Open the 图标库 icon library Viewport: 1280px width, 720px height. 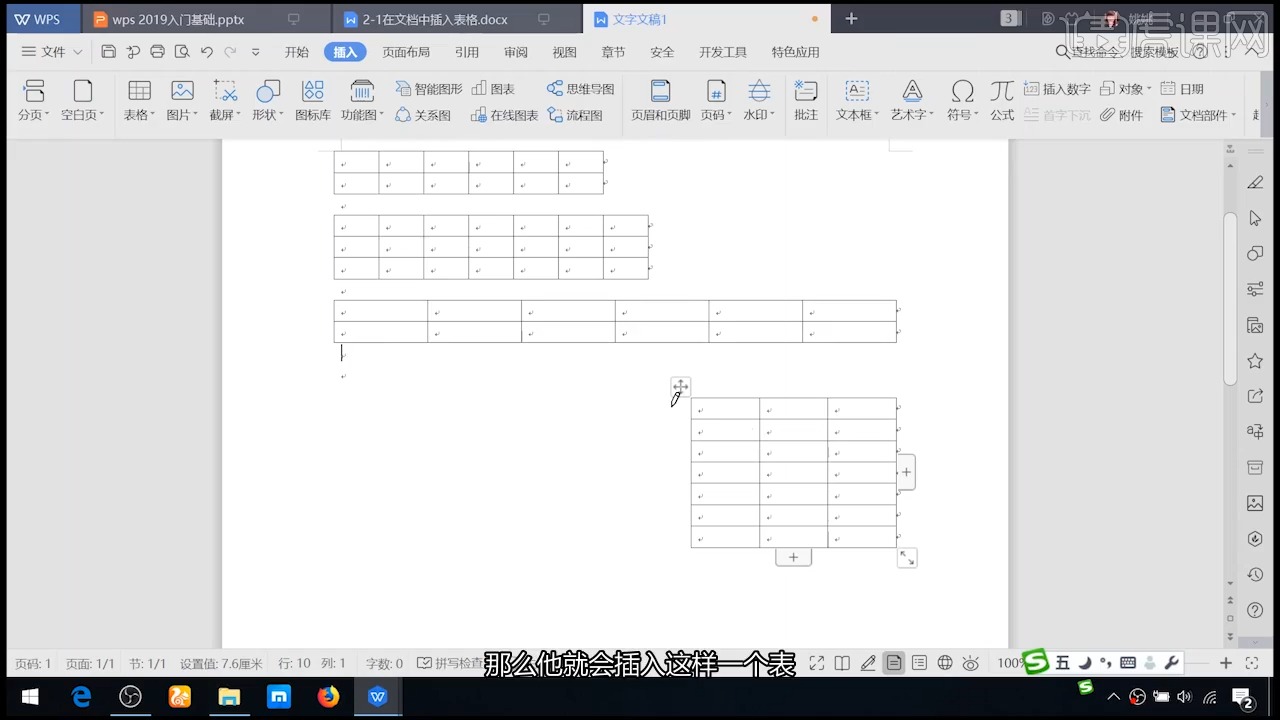coord(313,100)
